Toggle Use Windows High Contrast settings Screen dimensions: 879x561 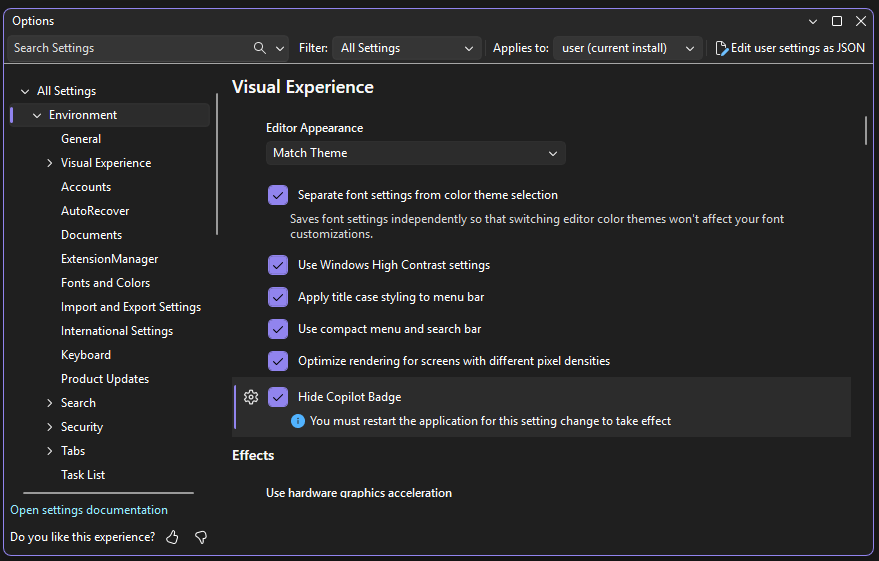tap(278, 265)
